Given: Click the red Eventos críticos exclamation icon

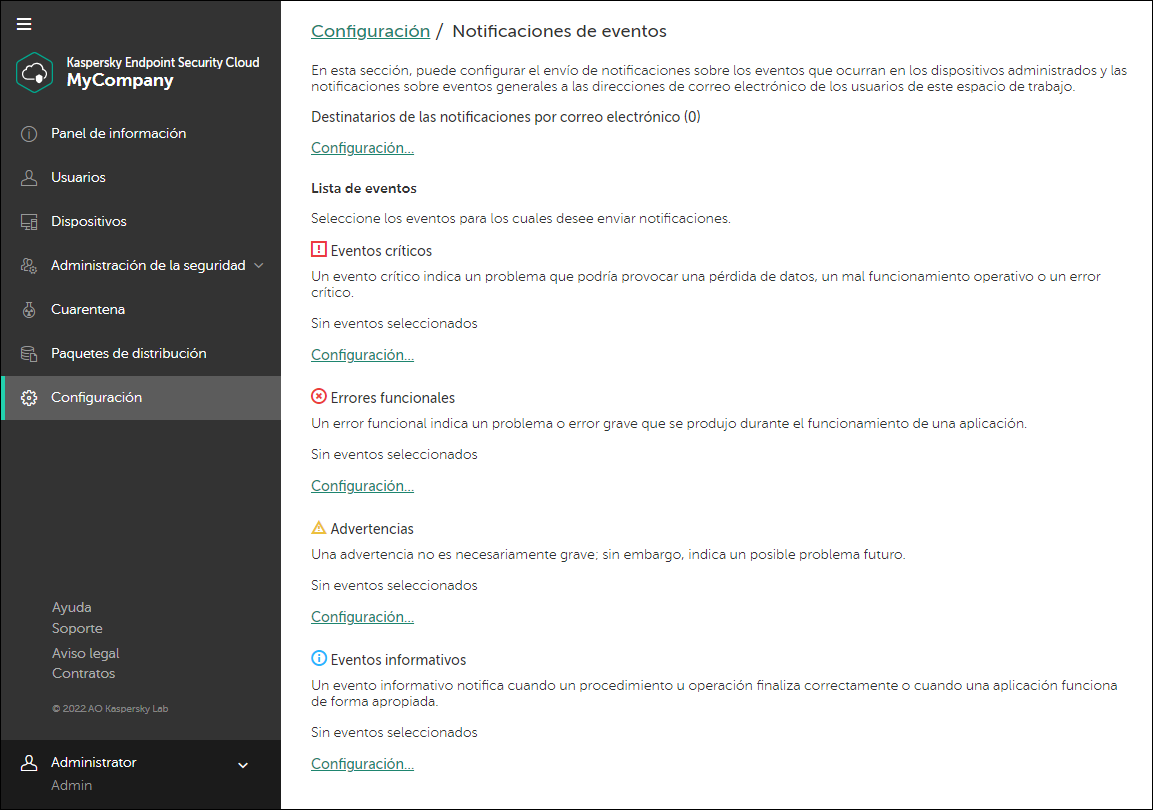Looking at the screenshot, I should click(x=318, y=250).
